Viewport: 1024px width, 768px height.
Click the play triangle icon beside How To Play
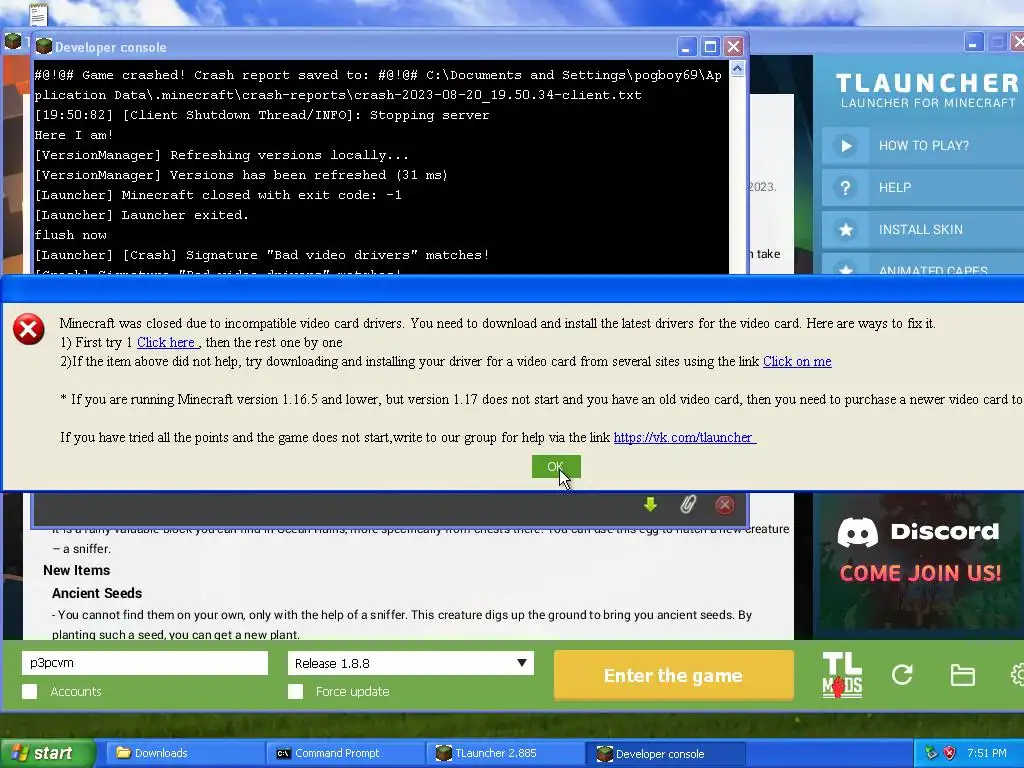[x=846, y=146]
